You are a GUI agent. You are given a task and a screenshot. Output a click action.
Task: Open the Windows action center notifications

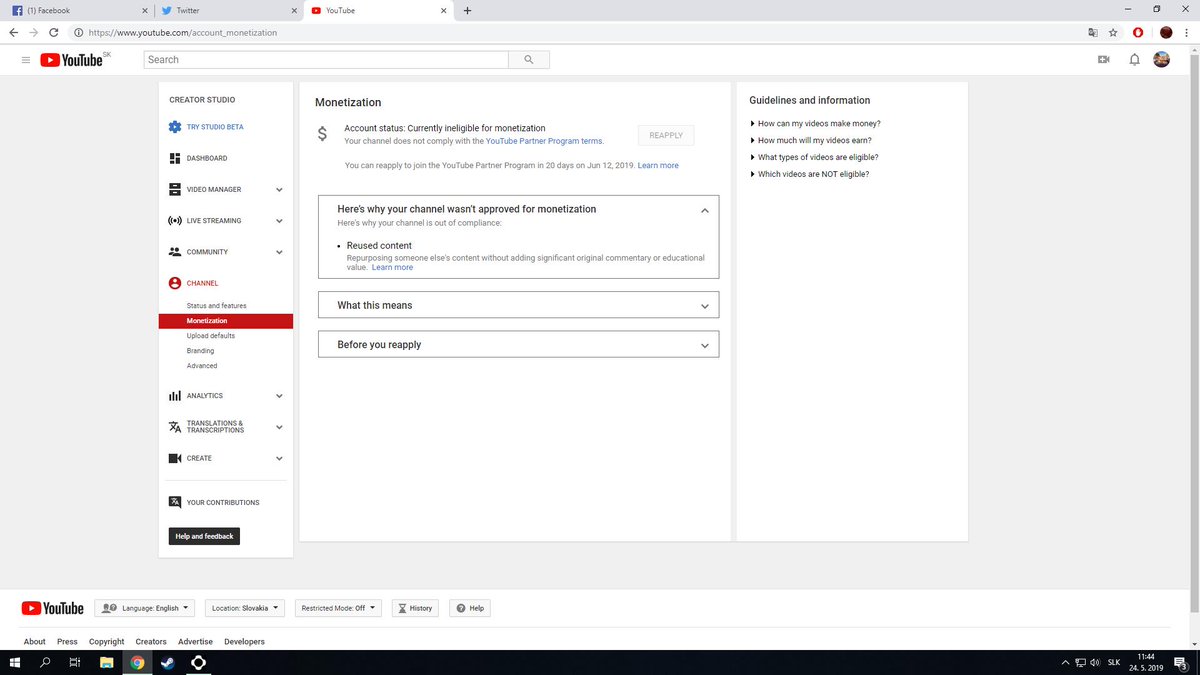pos(1180,663)
